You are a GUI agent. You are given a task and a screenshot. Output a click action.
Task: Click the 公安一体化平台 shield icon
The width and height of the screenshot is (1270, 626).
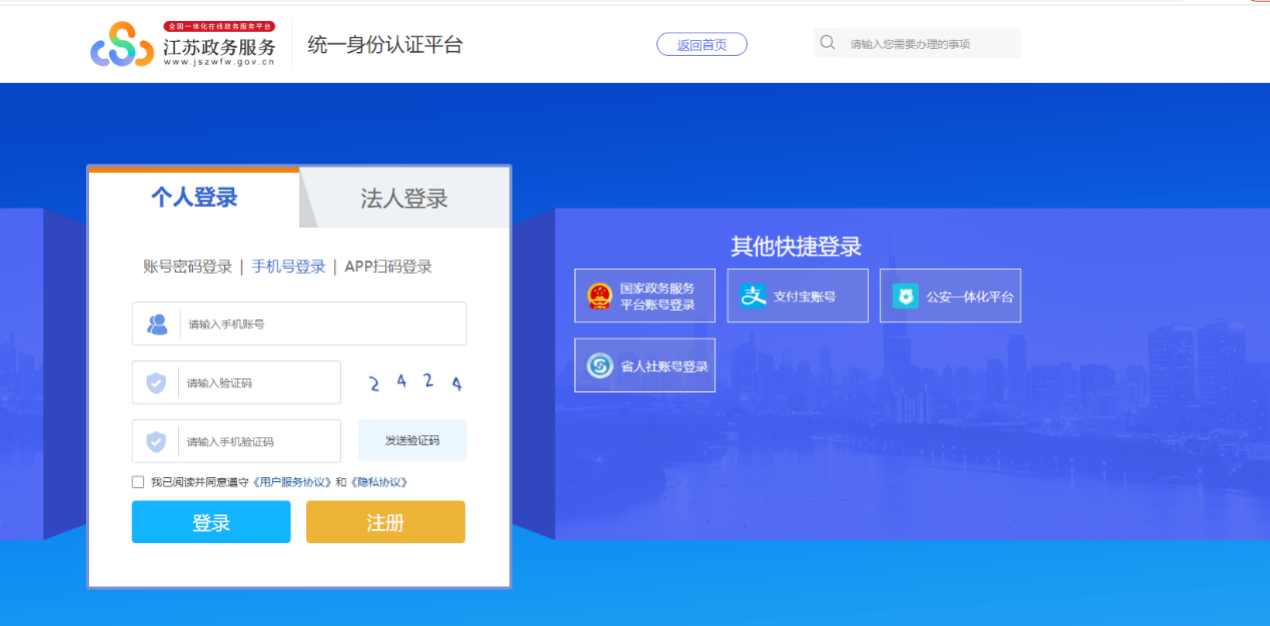[x=908, y=295]
